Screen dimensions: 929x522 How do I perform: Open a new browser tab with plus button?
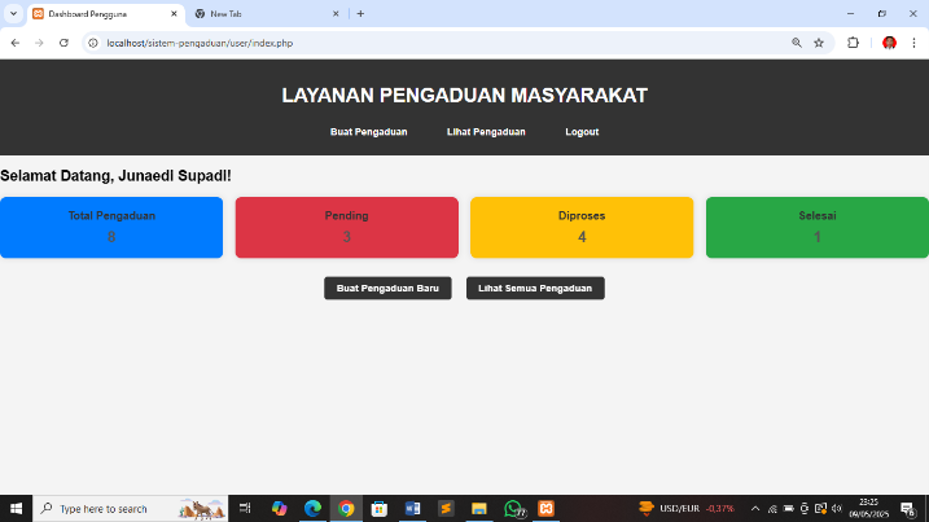[x=360, y=14]
